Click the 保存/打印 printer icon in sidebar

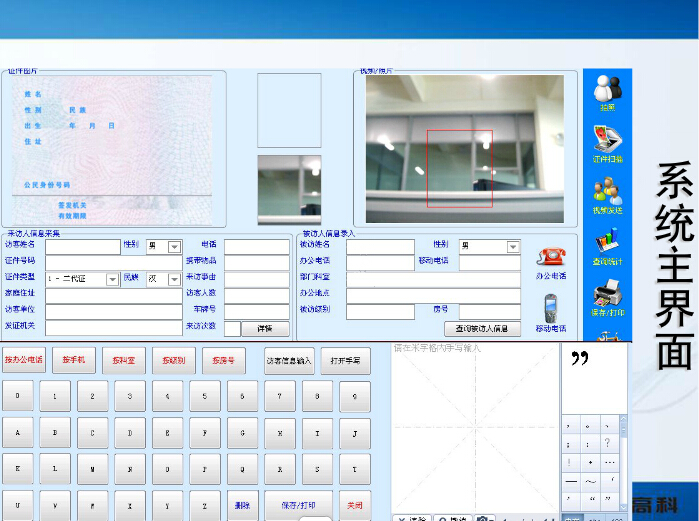pyautogui.click(x=607, y=296)
